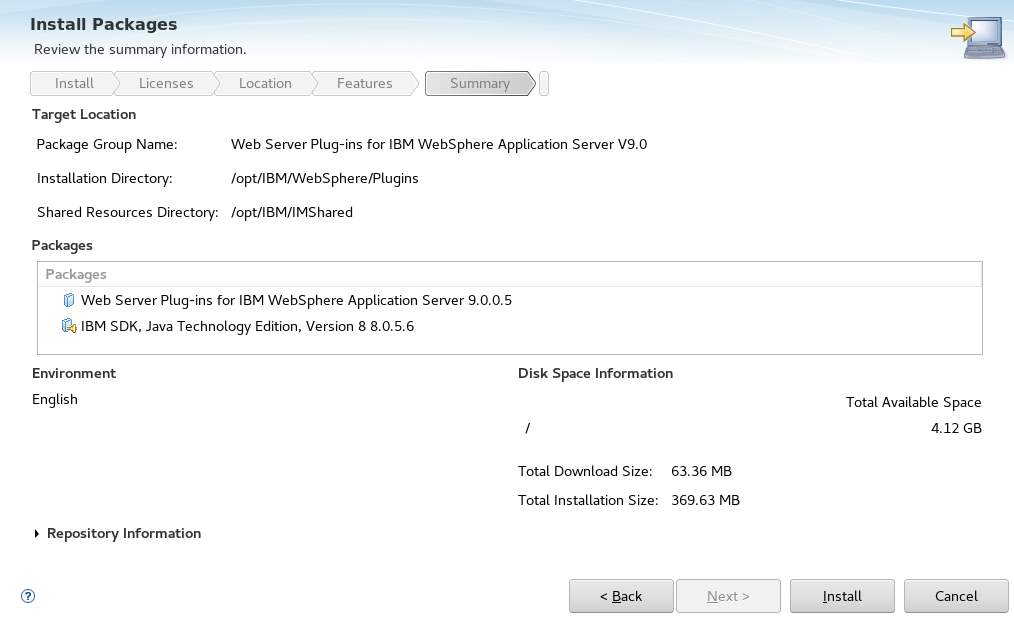Click the IBM SDK Java package icon

pyautogui.click(x=69, y=326)
